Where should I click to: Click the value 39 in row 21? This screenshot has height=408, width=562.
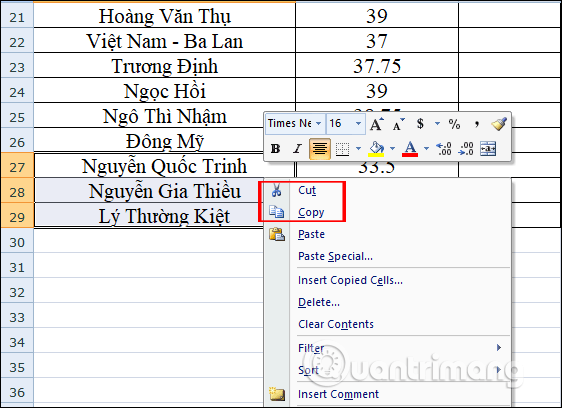(377, 15)
